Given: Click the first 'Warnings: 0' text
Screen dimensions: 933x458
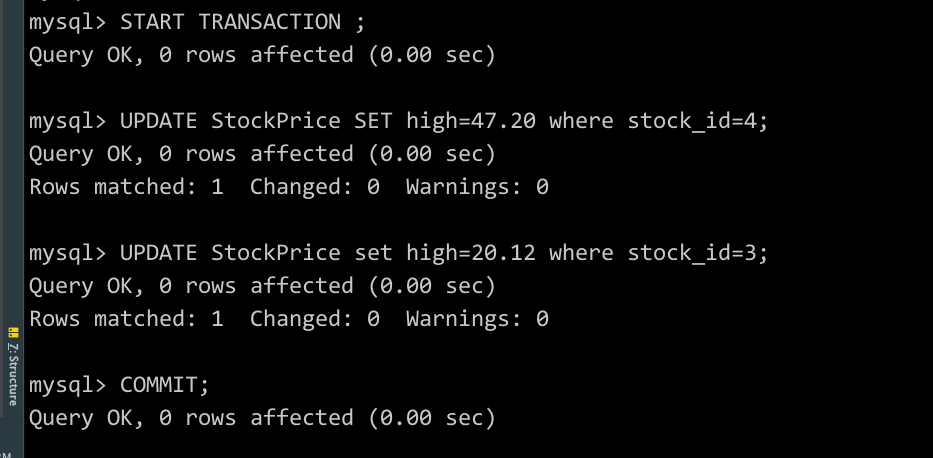Looking at the screenshot, I should pyautogui.click(x=477, y=187).
